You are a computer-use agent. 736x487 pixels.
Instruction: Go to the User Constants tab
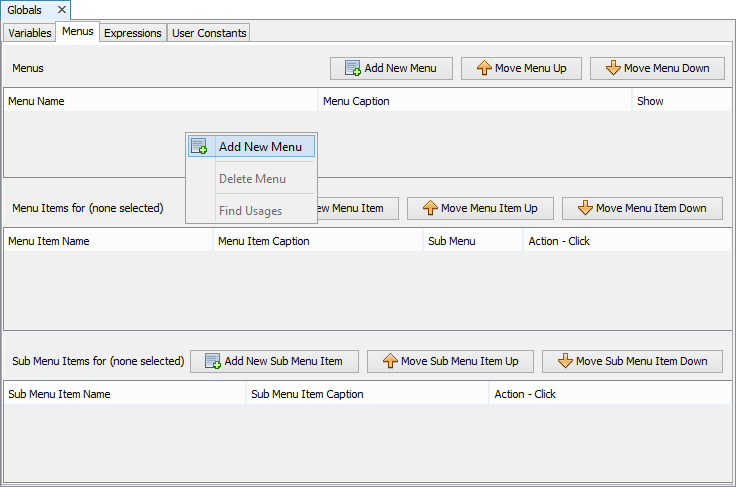208,33
